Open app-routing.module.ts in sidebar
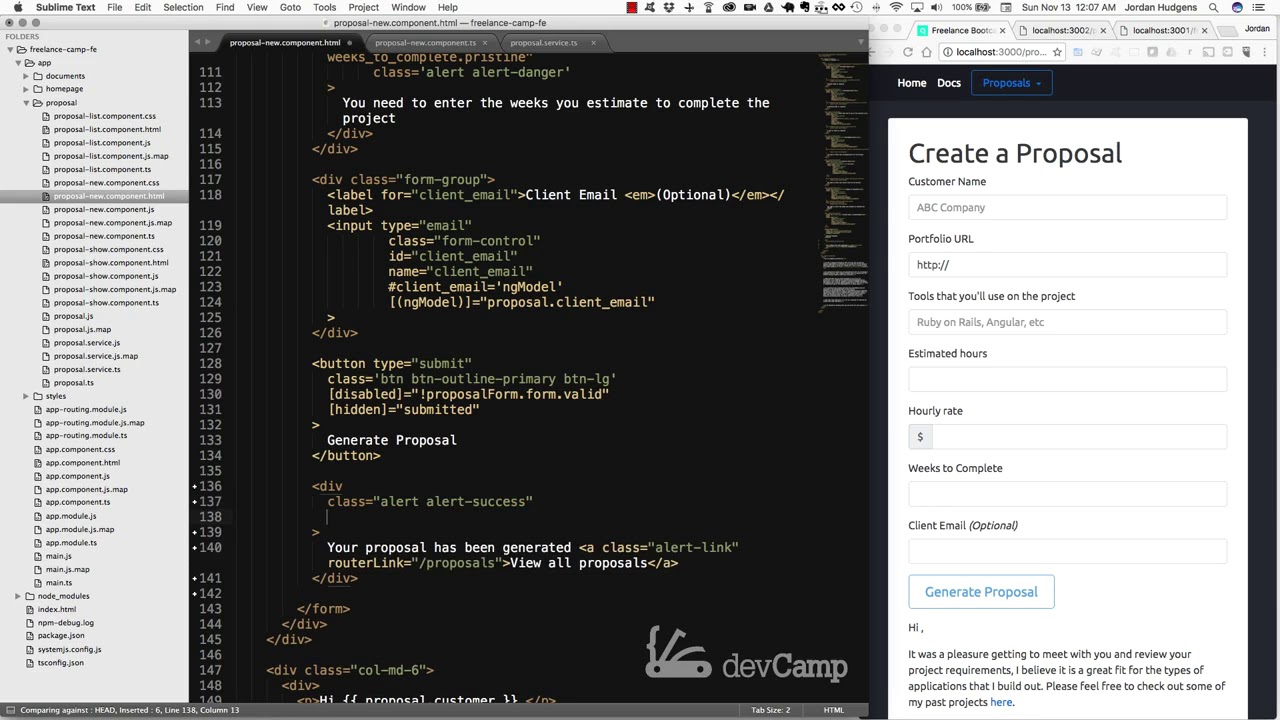The image size is (1280, 720). (86, 436)
